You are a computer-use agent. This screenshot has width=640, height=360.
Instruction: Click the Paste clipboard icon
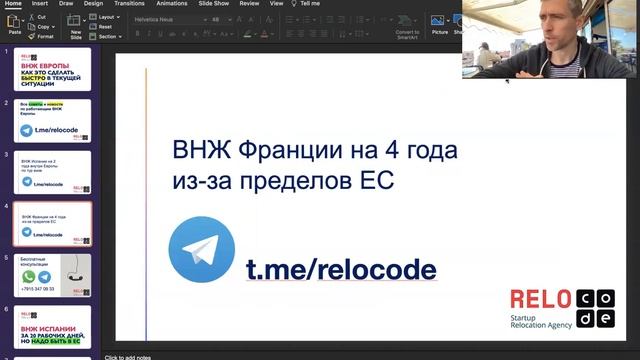tap(13, 21)
